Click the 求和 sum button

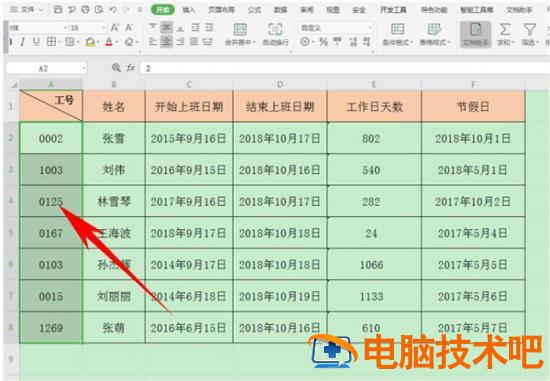coord(505,34)
